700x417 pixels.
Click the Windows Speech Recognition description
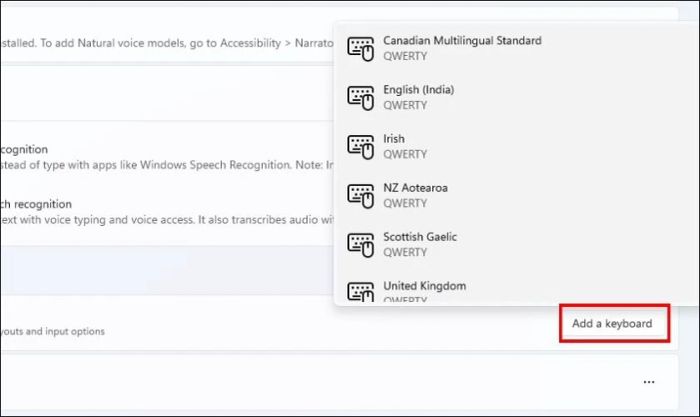coord(167,165)
